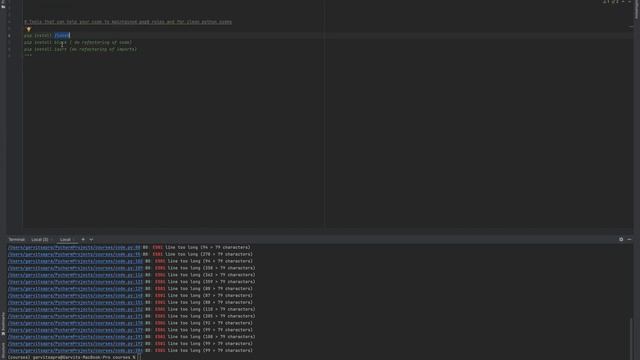Click the underlined comment line about tools

(128, 22)
